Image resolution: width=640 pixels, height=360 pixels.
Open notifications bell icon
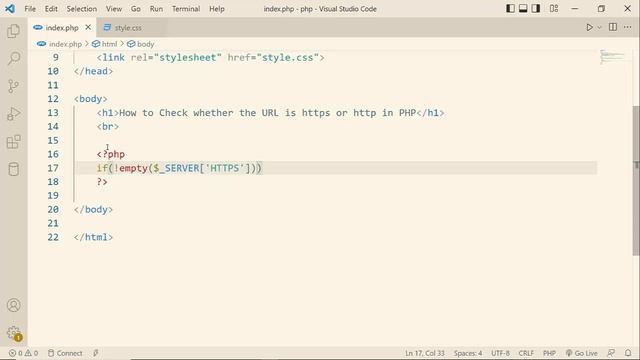[628, 353]
